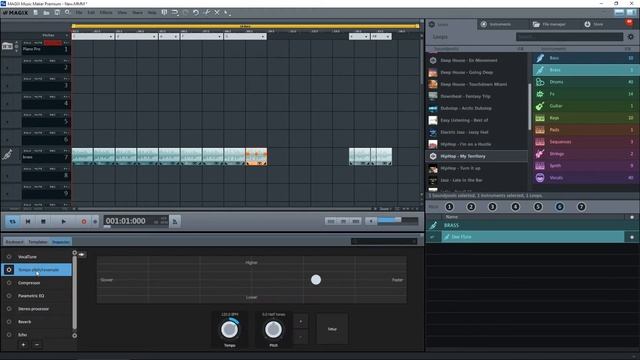Select the Strings instrument category
The image size is (640, 360).
point(586,153)
